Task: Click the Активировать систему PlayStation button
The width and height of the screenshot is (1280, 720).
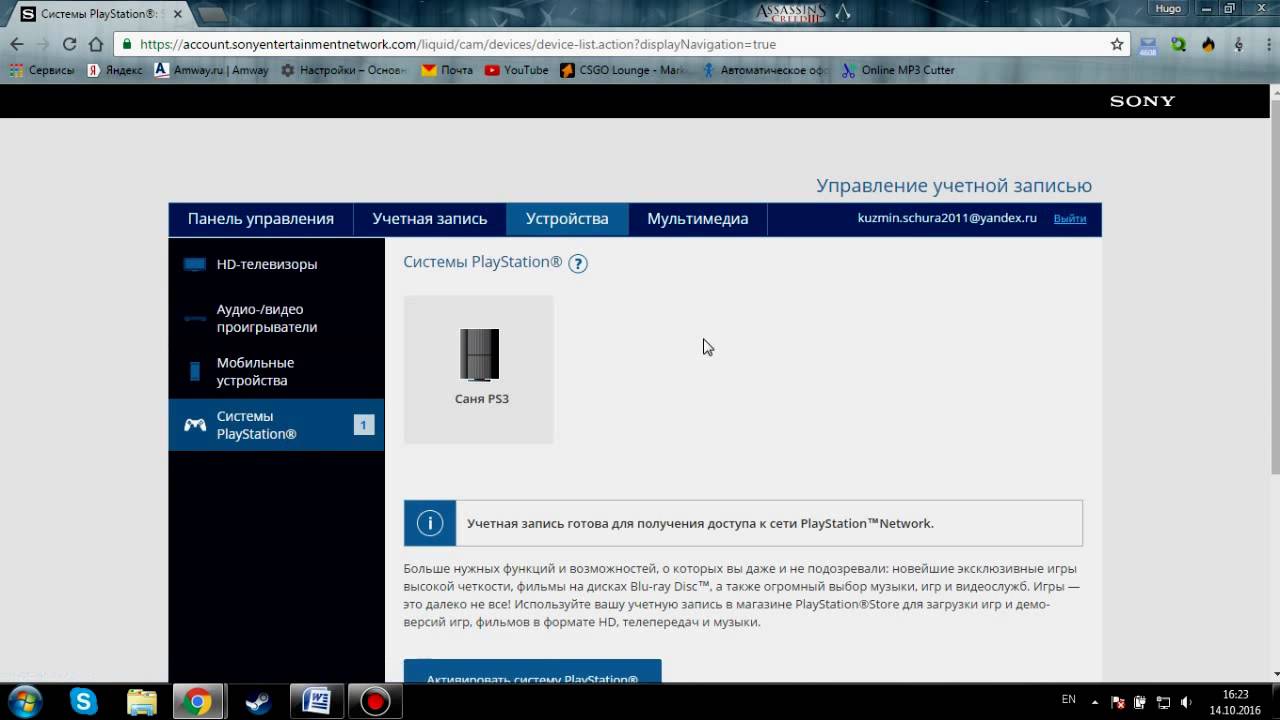Action: [532, 672]
